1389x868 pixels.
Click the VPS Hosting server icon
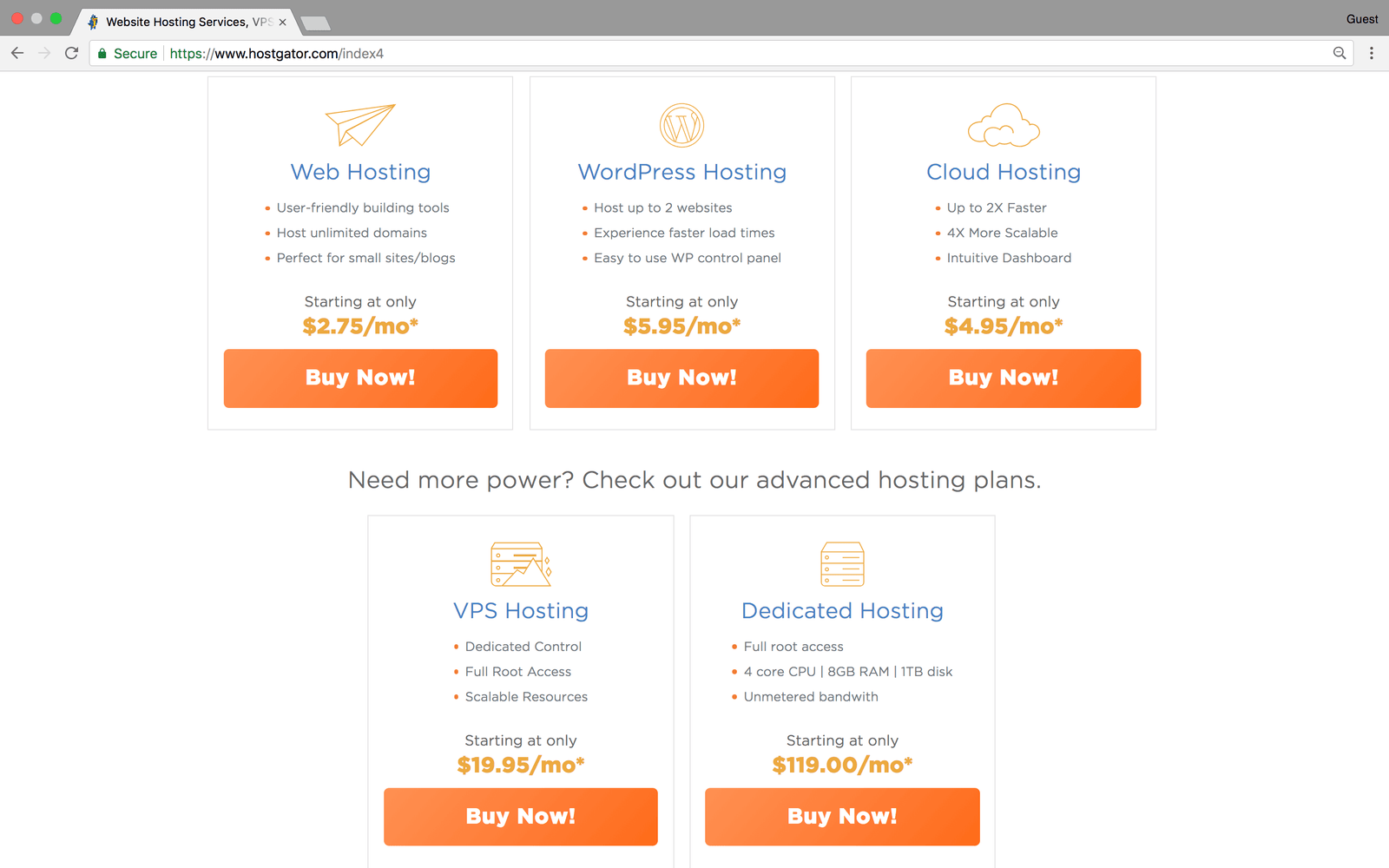click(x=521, y=564)
